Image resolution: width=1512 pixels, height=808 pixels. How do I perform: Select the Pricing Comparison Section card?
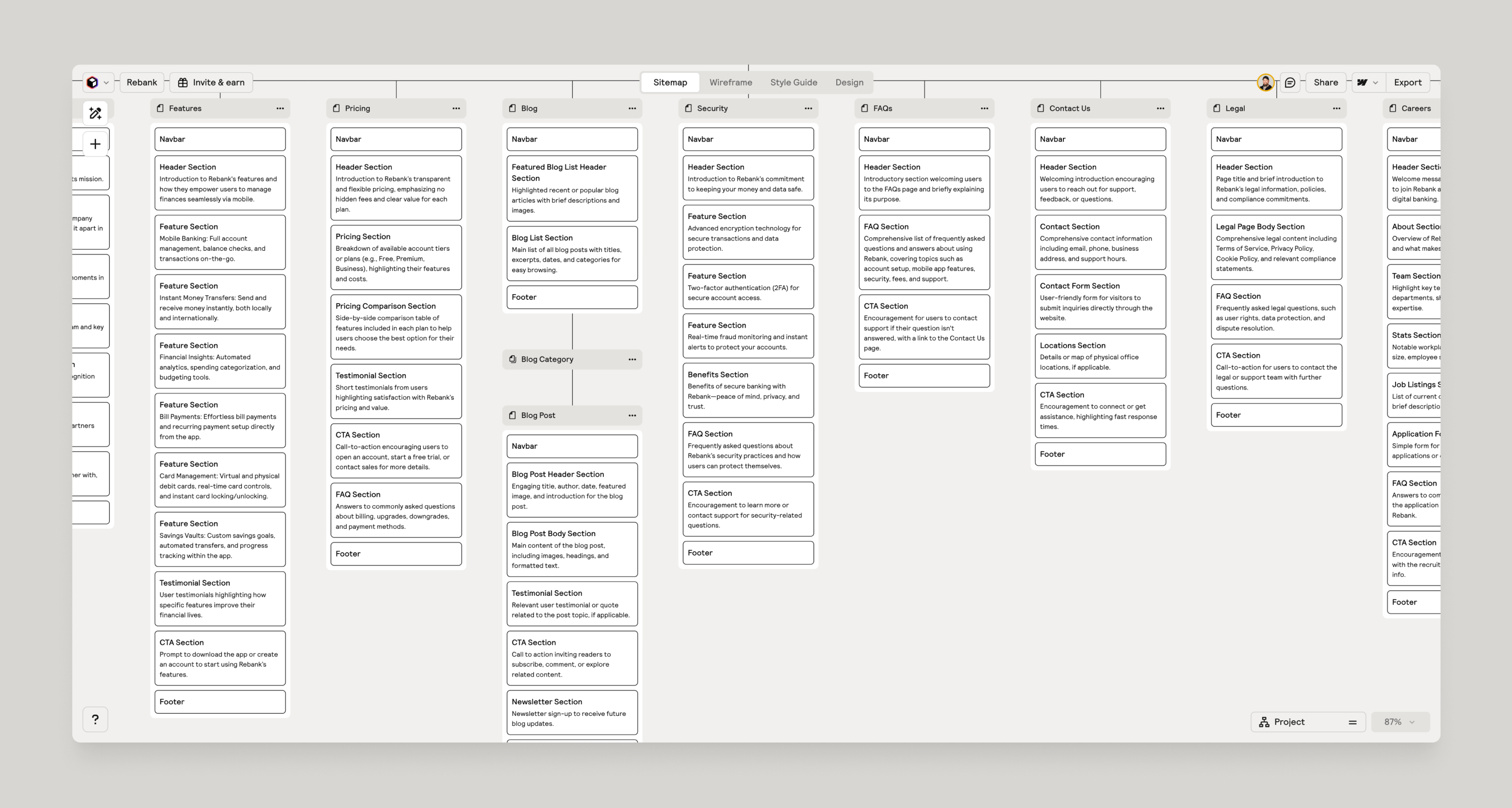(x=396, y=327)
